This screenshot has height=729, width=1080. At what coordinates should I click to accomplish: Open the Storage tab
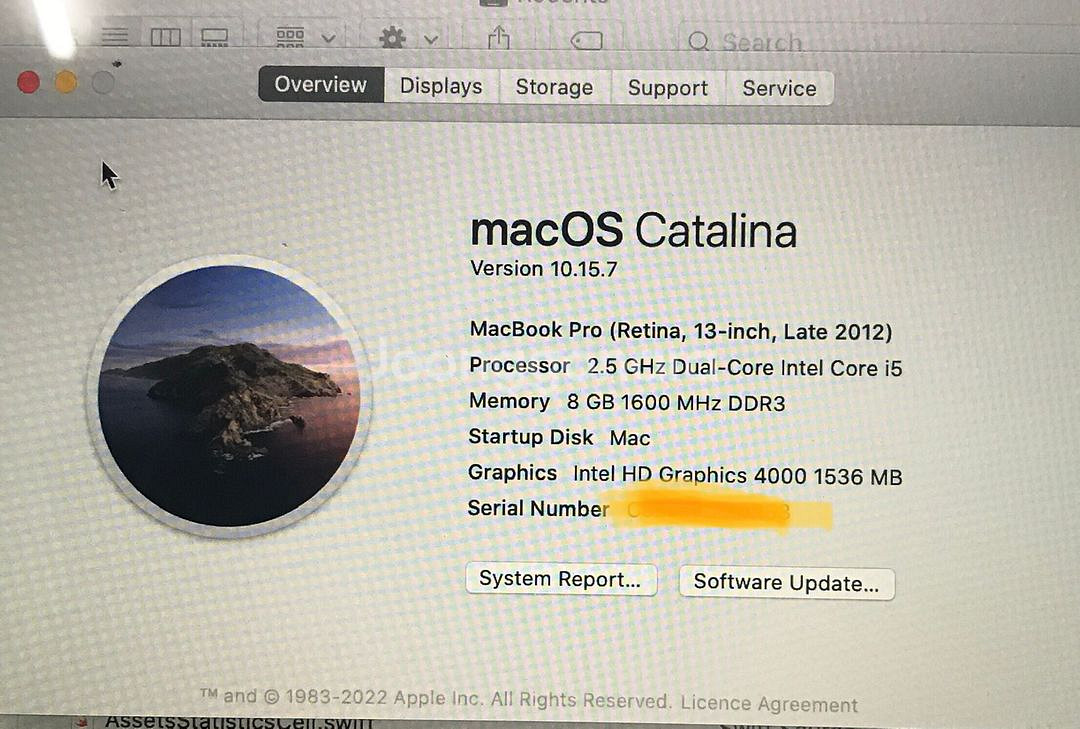(x=554, y=88)
